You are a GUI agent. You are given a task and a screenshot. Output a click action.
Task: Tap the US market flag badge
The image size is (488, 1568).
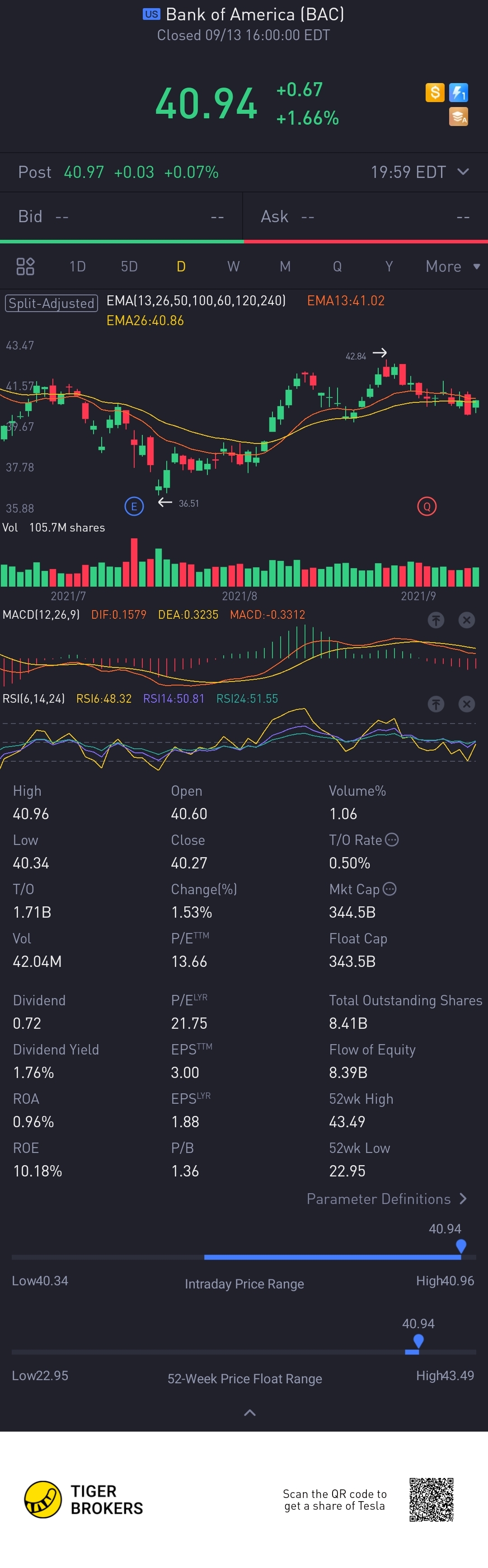151,14
